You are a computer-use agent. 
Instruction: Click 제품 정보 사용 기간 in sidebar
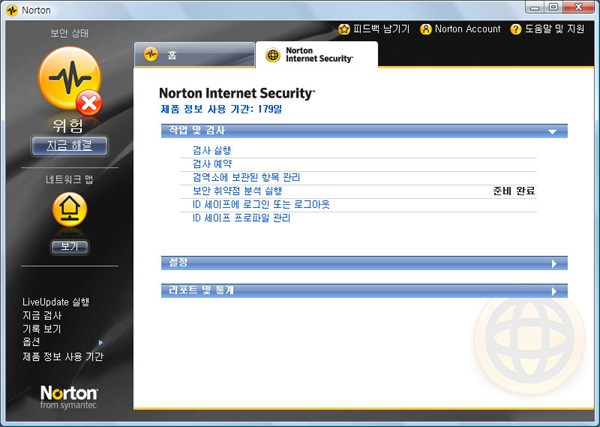(63, 357)
